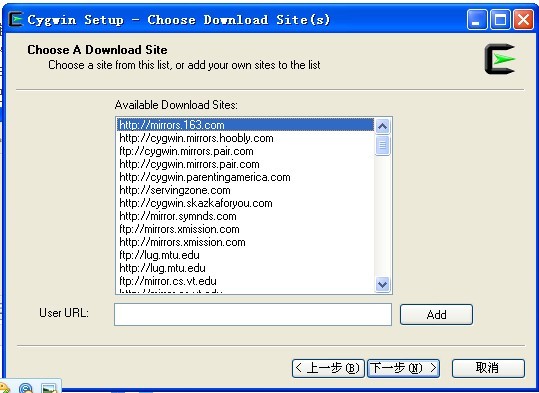Click the Cygwin logo in header

[500, 59]
